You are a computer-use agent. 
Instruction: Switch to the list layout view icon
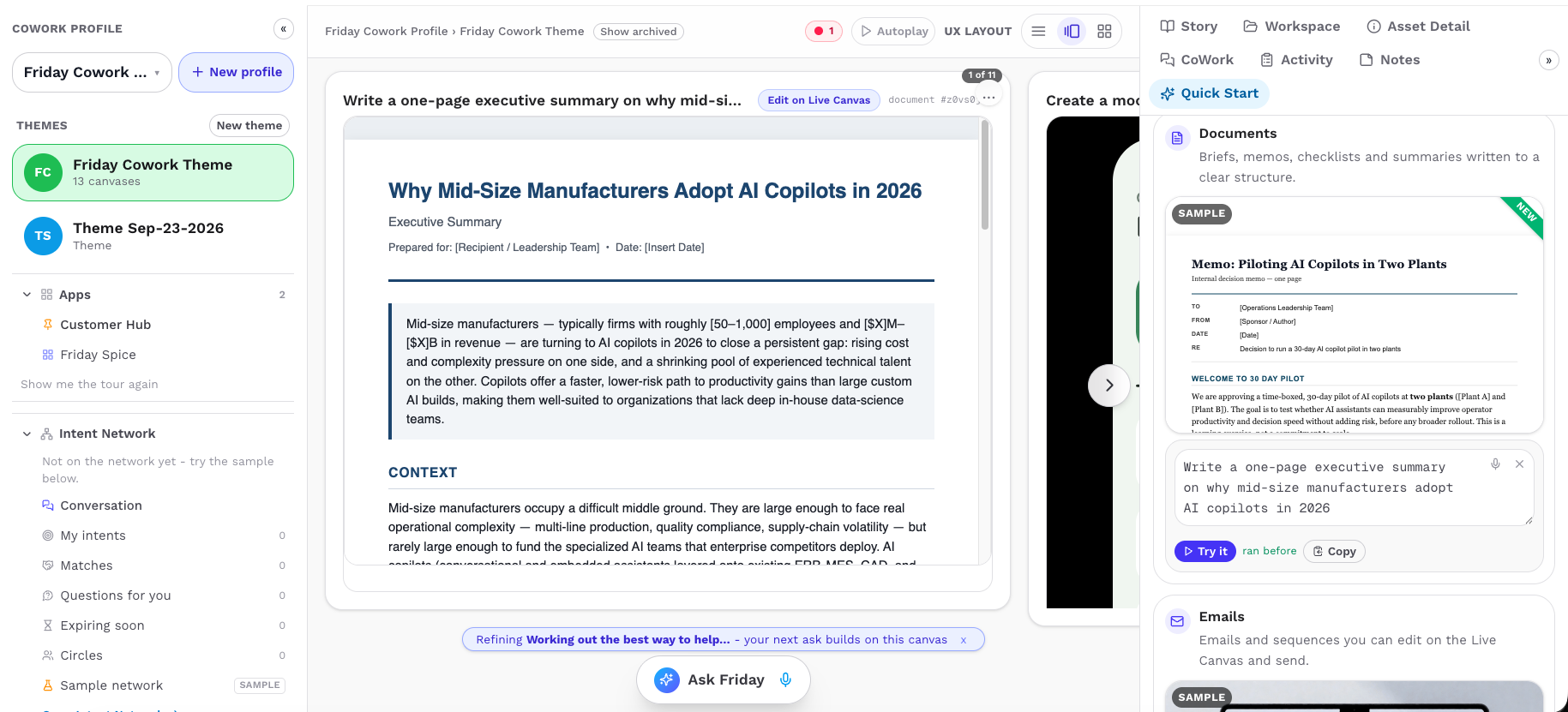(1038, 31)
